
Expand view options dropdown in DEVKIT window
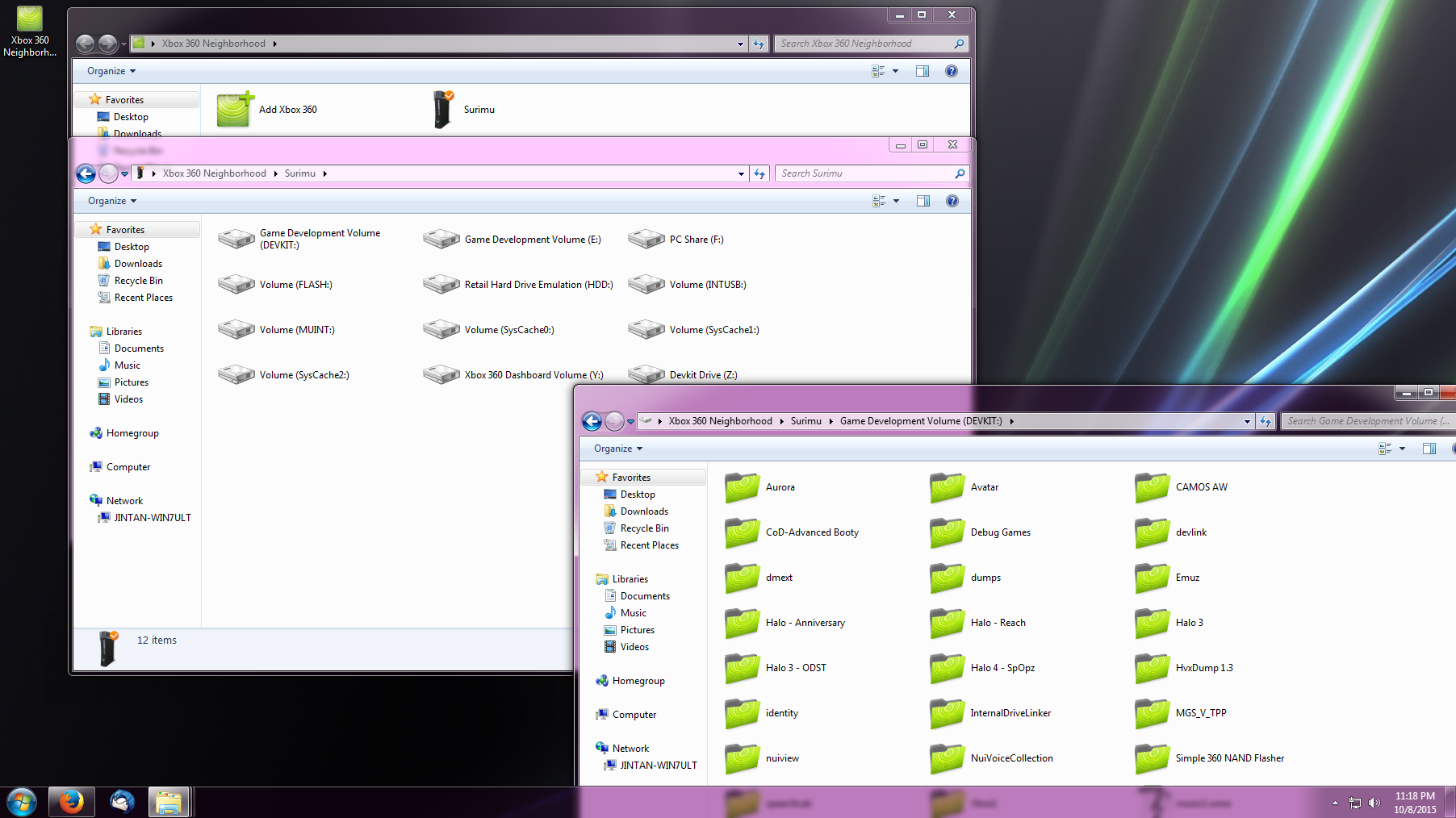pyautogui.click(x=1402, y=449)
